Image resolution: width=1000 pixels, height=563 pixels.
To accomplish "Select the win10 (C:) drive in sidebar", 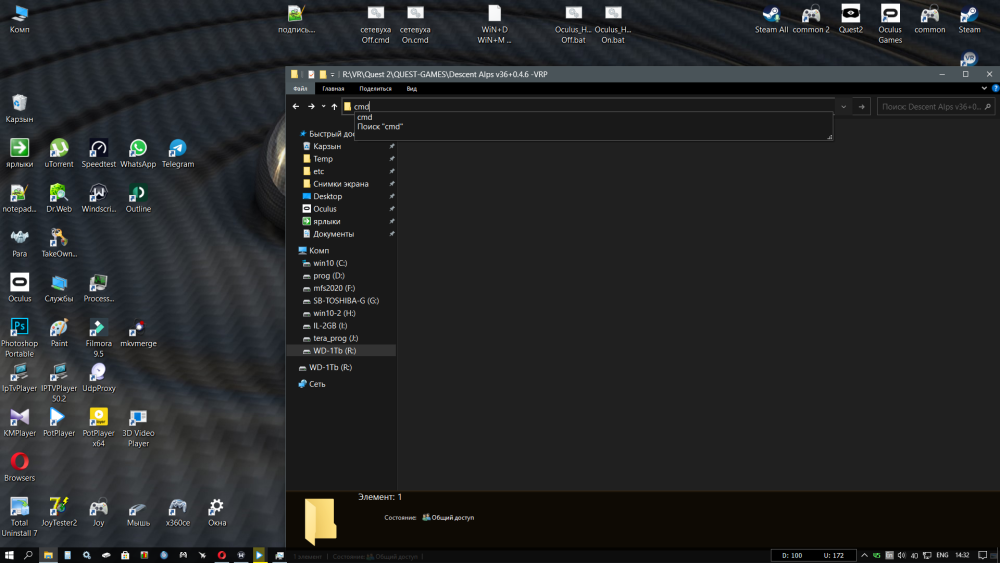I will pos(329,263).
